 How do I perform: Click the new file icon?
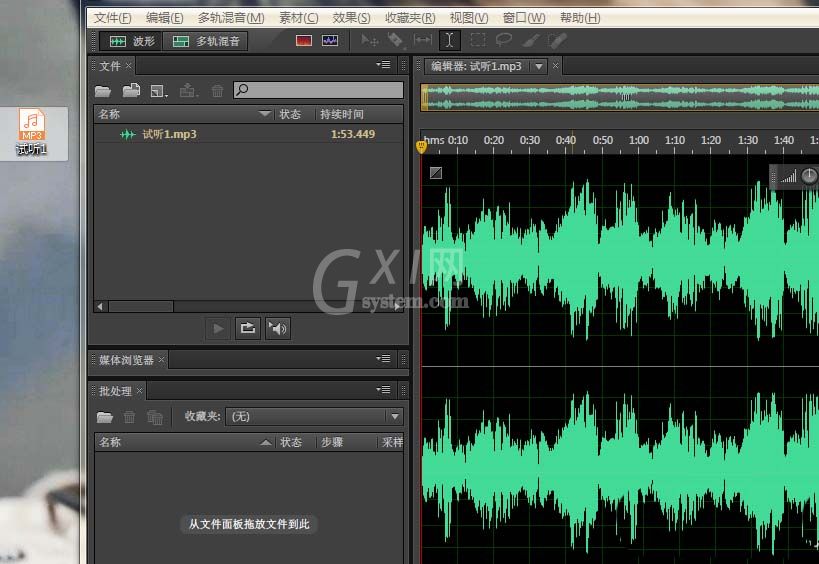pos(159,91)
